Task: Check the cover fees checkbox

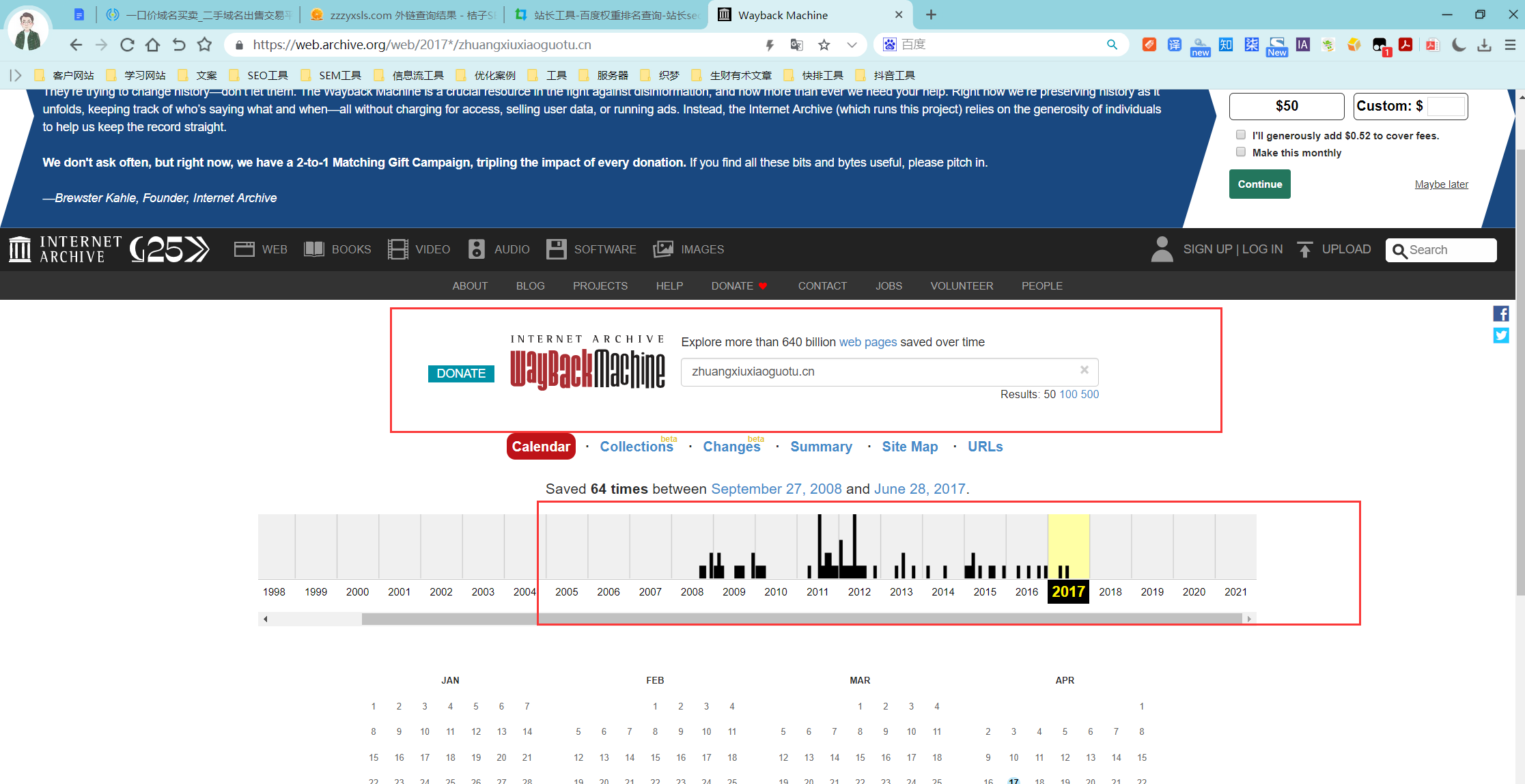Action: tap(1241, 135)
